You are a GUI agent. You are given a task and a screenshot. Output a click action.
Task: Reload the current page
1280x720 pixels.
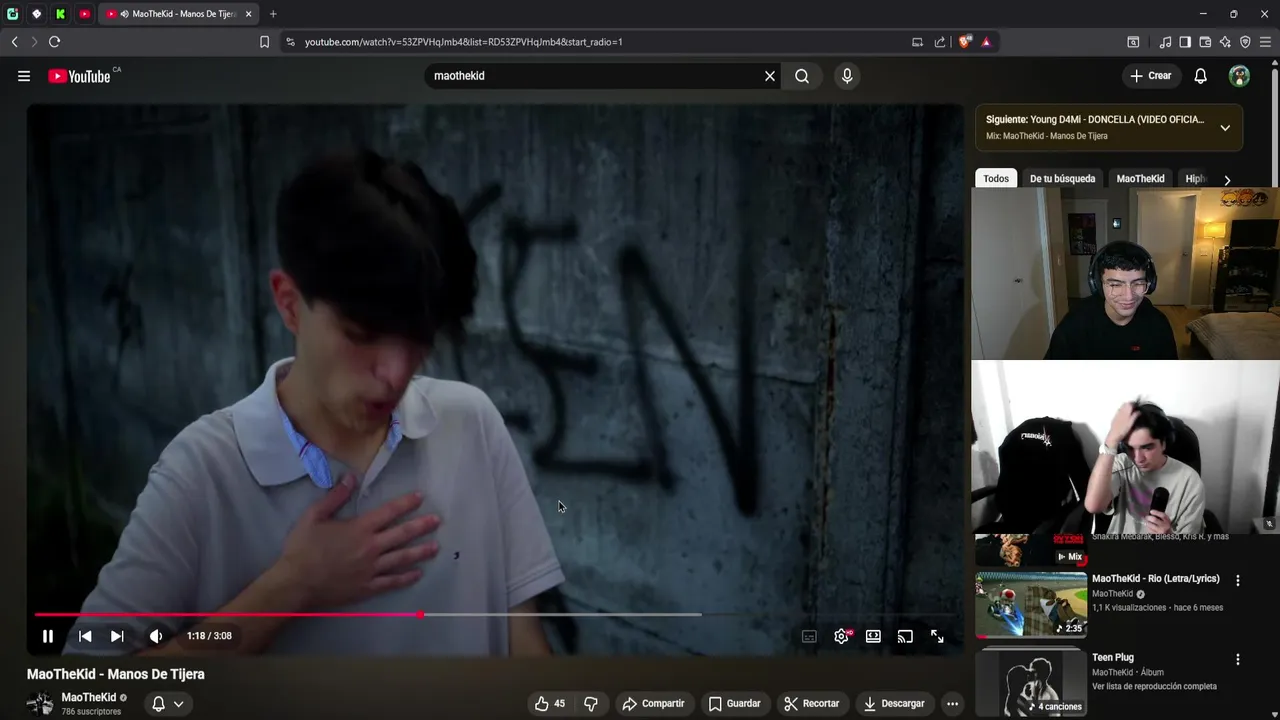coord(54,42)
